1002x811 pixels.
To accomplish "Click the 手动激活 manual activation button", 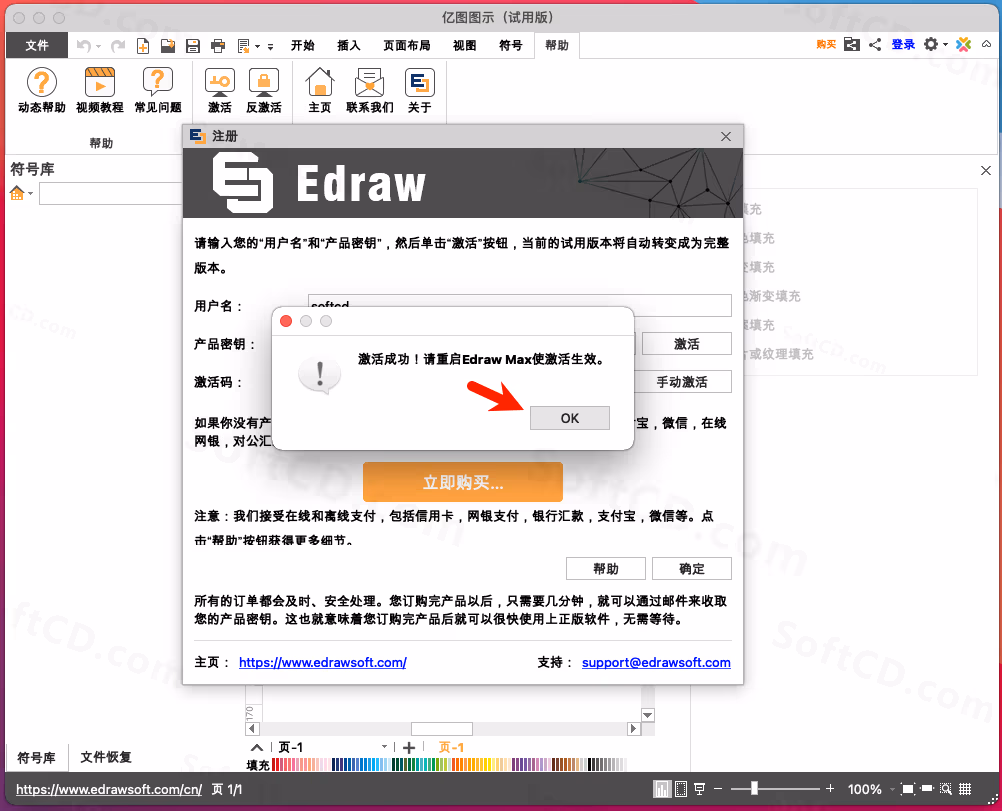I will [x=682, y=382].
